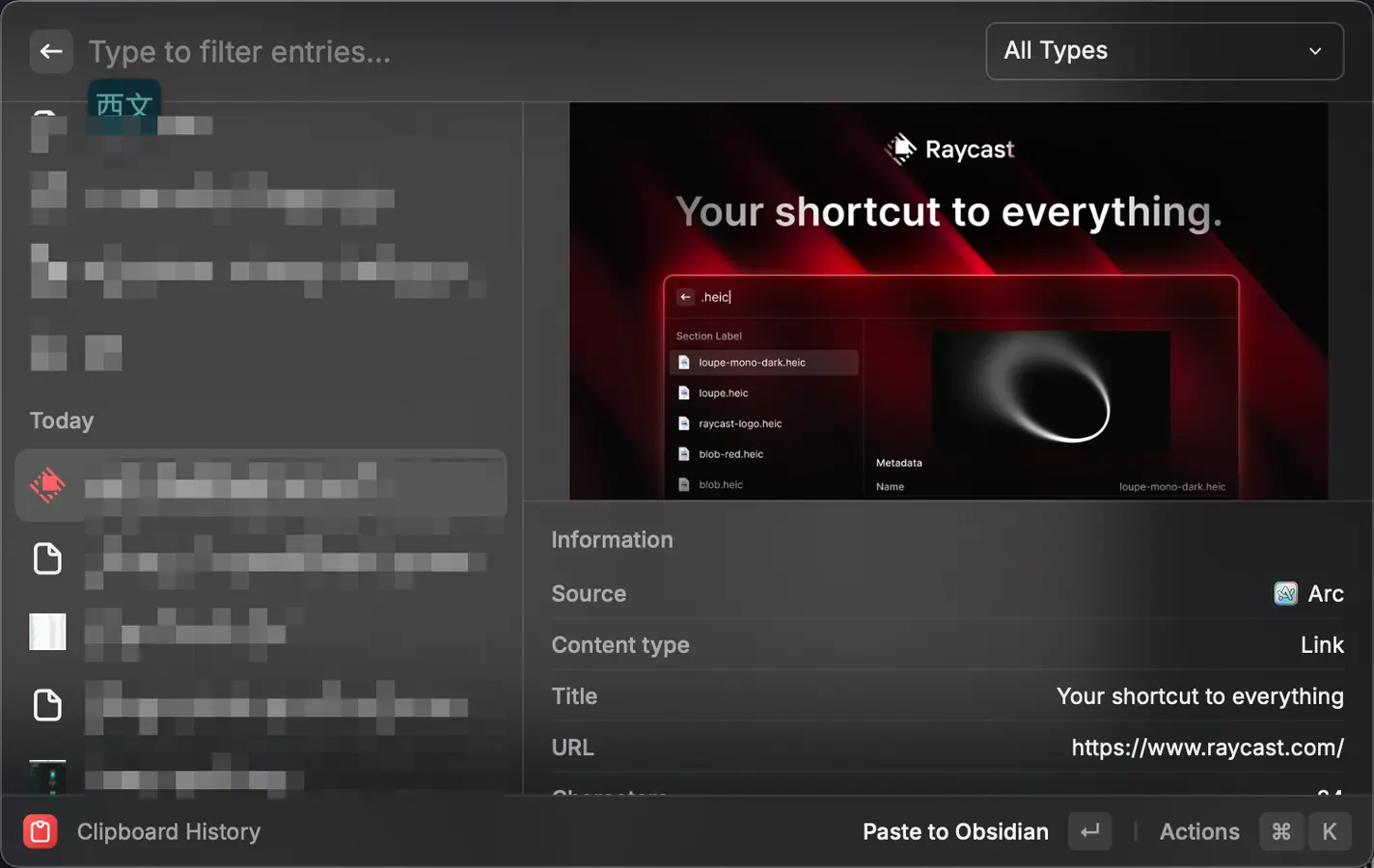Click the Title label in Information
The image size is (1374, 868).
click(574, 696)
